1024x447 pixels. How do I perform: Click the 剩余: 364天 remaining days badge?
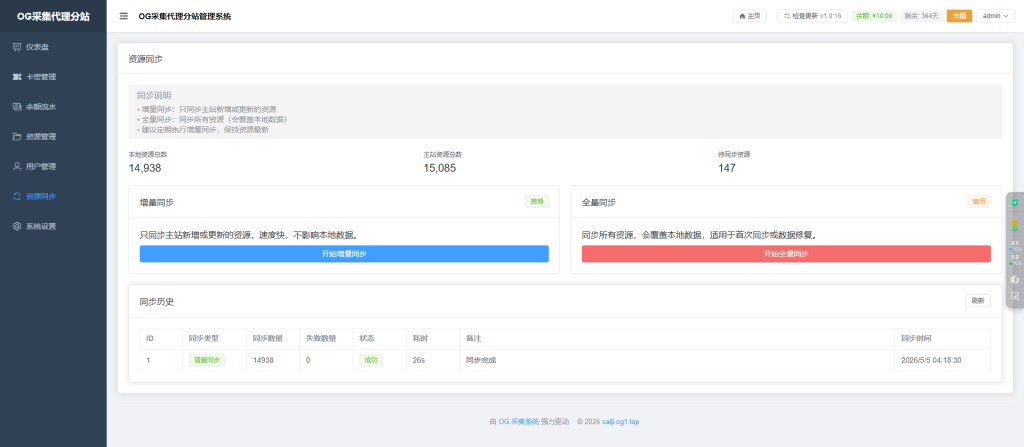click(x=921, y=16)
